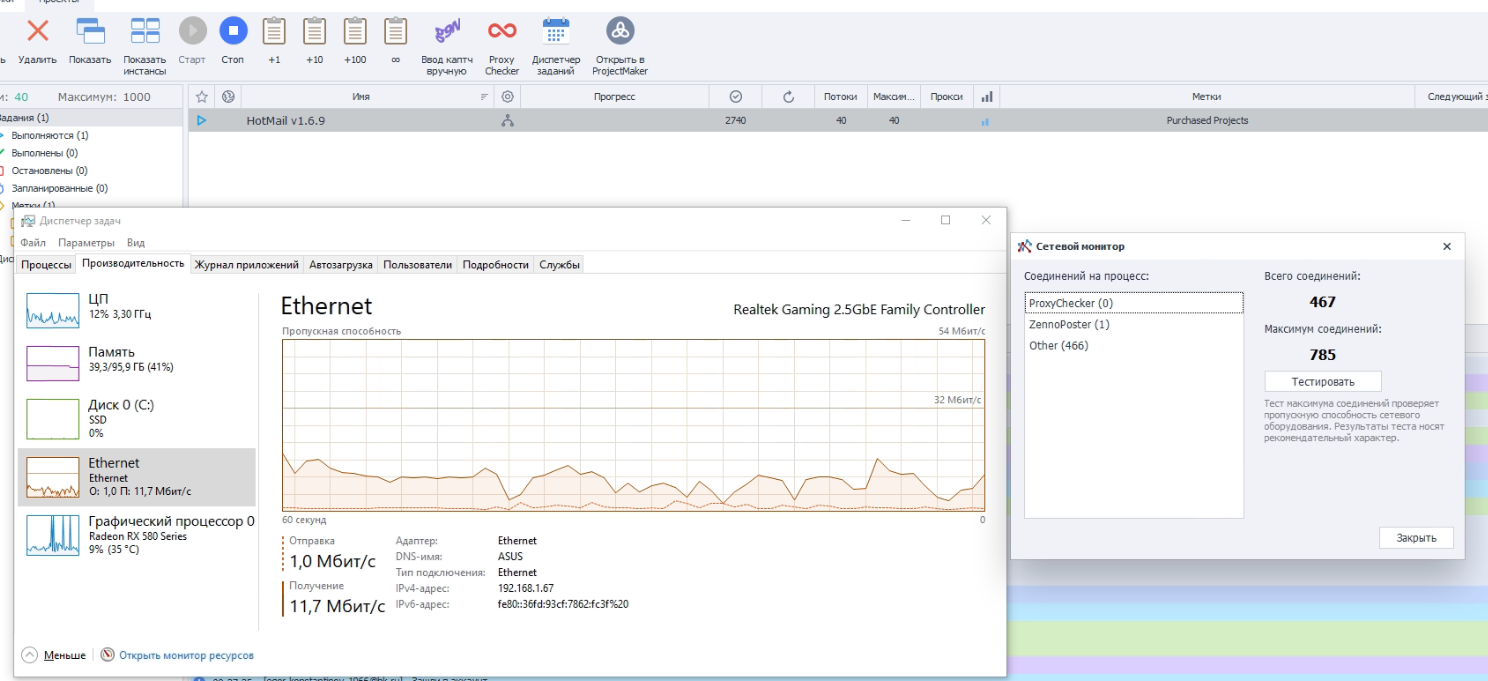Click Show instances (Показать инстансы) icon

pyautogui.click(x=145, y=32)
